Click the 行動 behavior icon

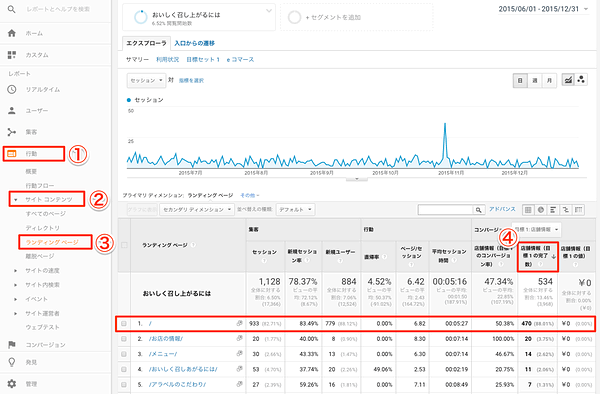[x=12, y=154]
